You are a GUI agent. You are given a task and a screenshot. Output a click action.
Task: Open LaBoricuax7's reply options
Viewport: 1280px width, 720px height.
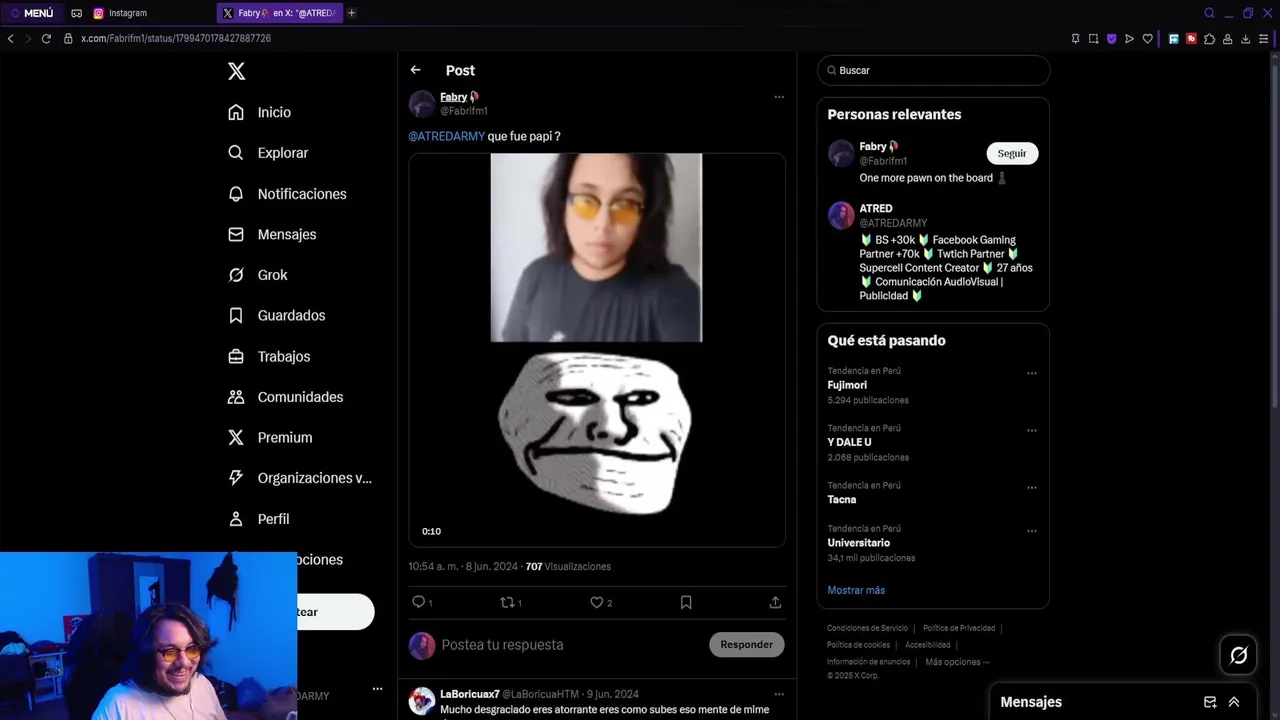(779, 694)
